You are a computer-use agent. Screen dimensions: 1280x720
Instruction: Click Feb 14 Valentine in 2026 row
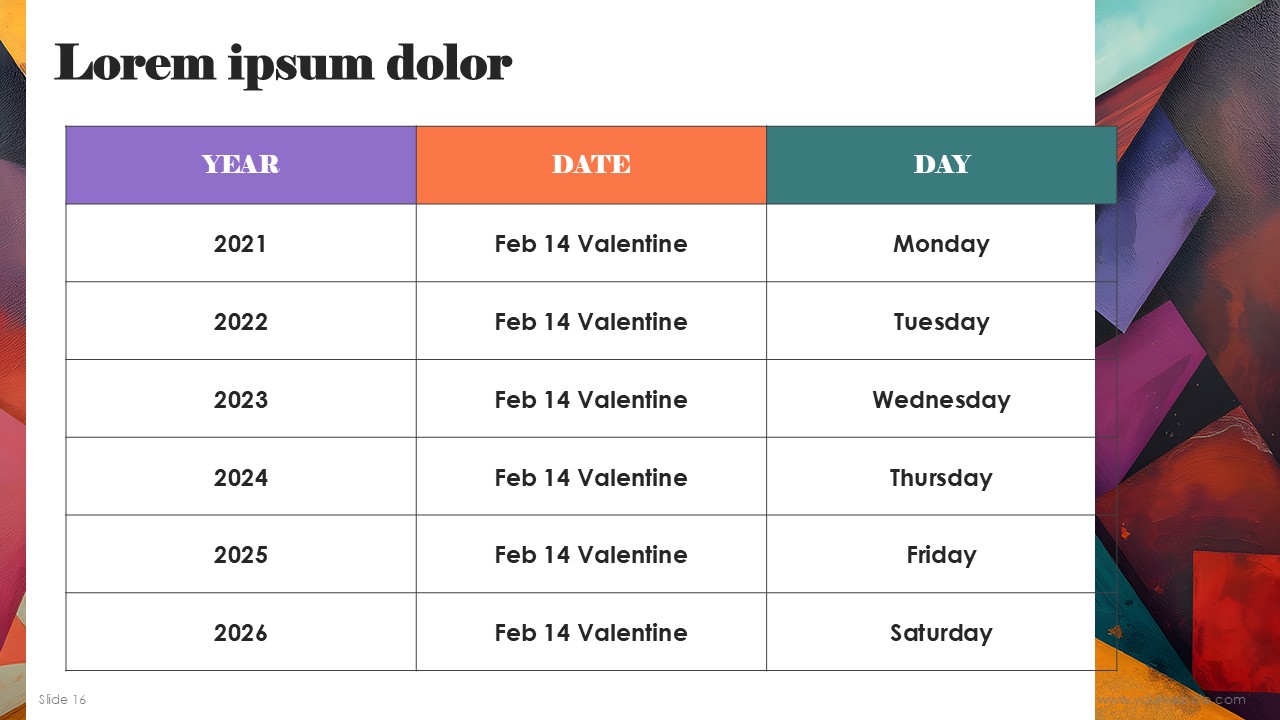tap(591, 632)
